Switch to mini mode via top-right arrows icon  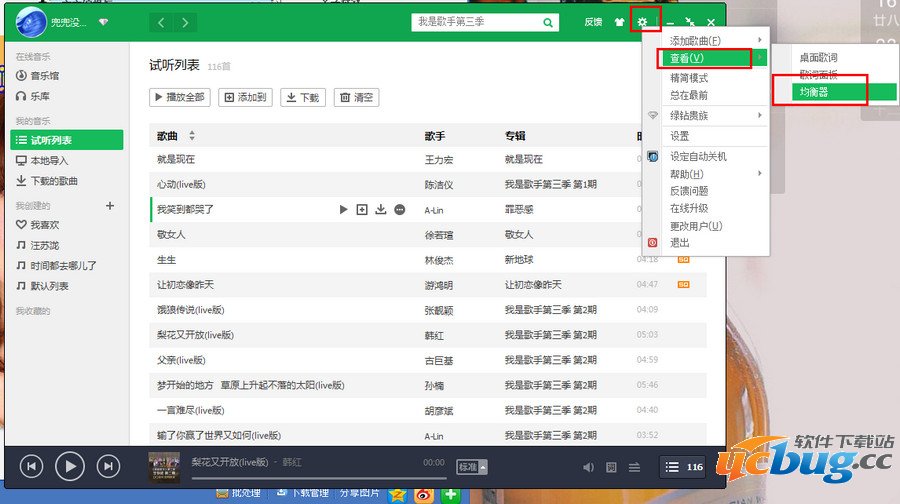[690, 22]
